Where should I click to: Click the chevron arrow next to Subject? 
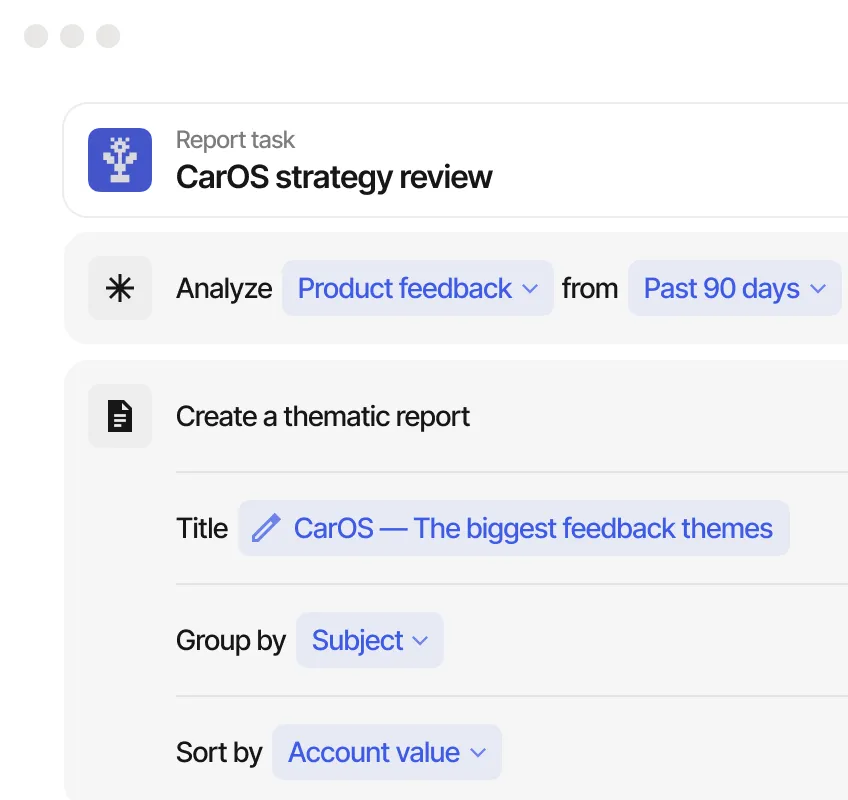point(421,641)
